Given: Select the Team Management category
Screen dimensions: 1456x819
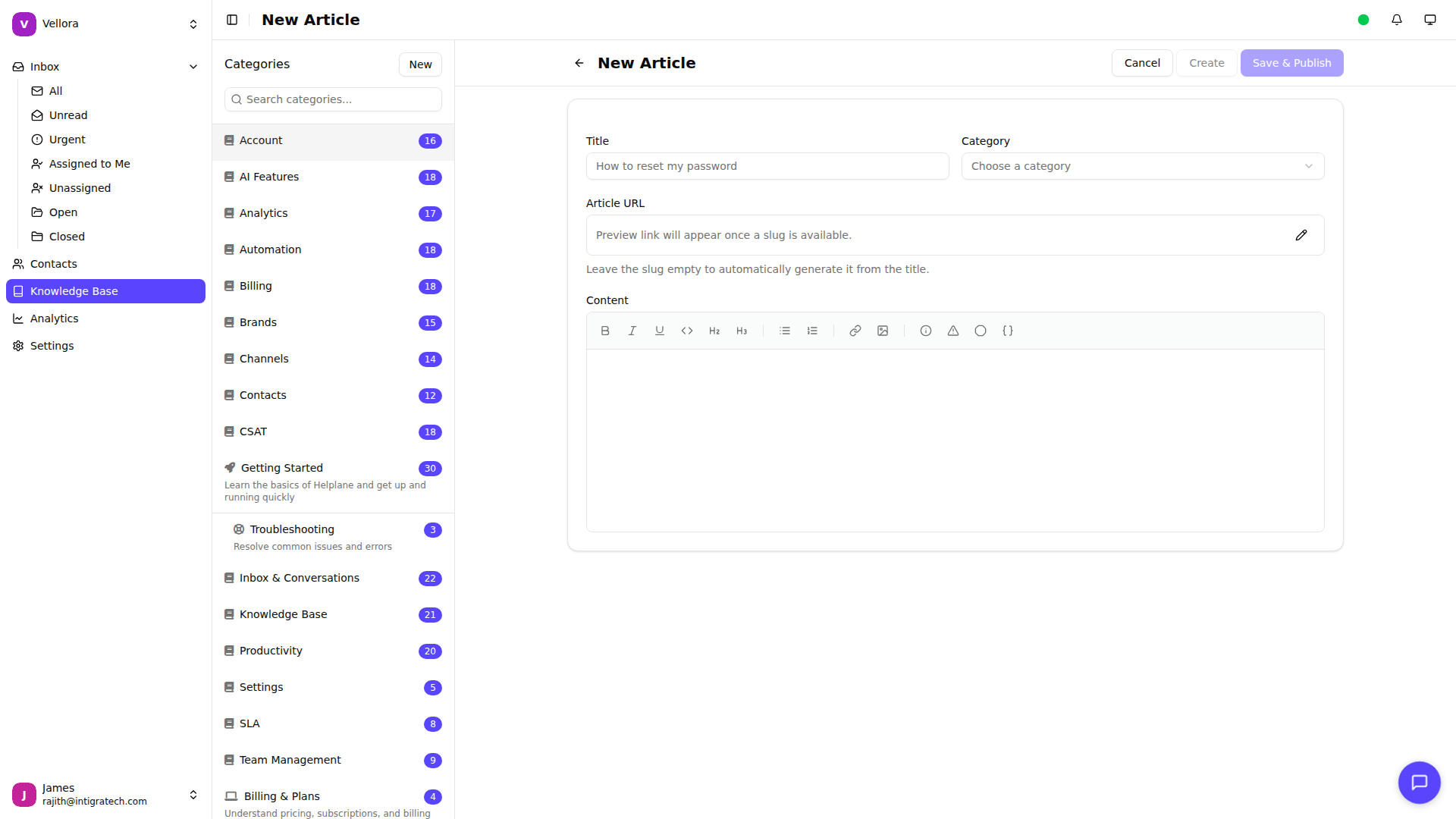Looking at the screenshot, I should click(x=333, y=761).
